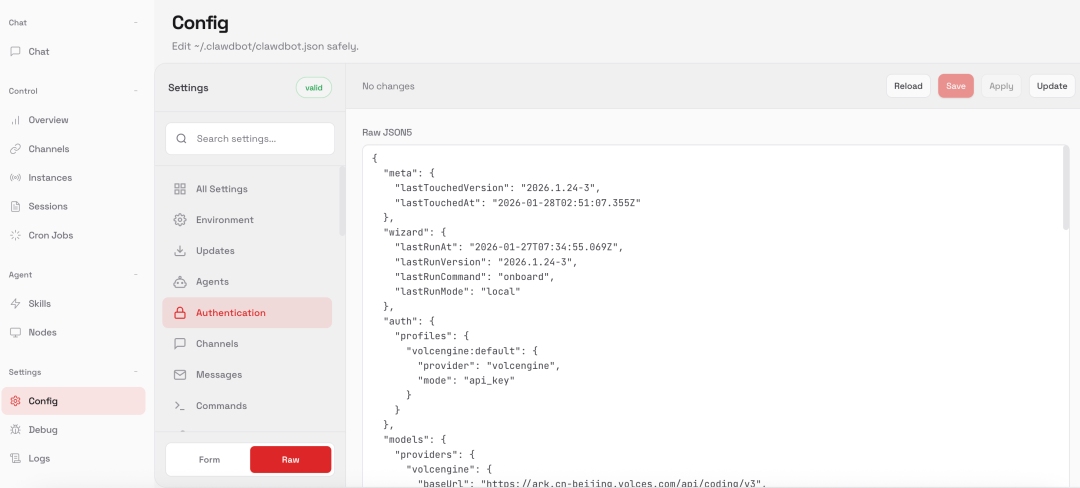Click the "Raw JSON5" label
Viewport: 1080px width, 488px height.
tap(387, 132)
